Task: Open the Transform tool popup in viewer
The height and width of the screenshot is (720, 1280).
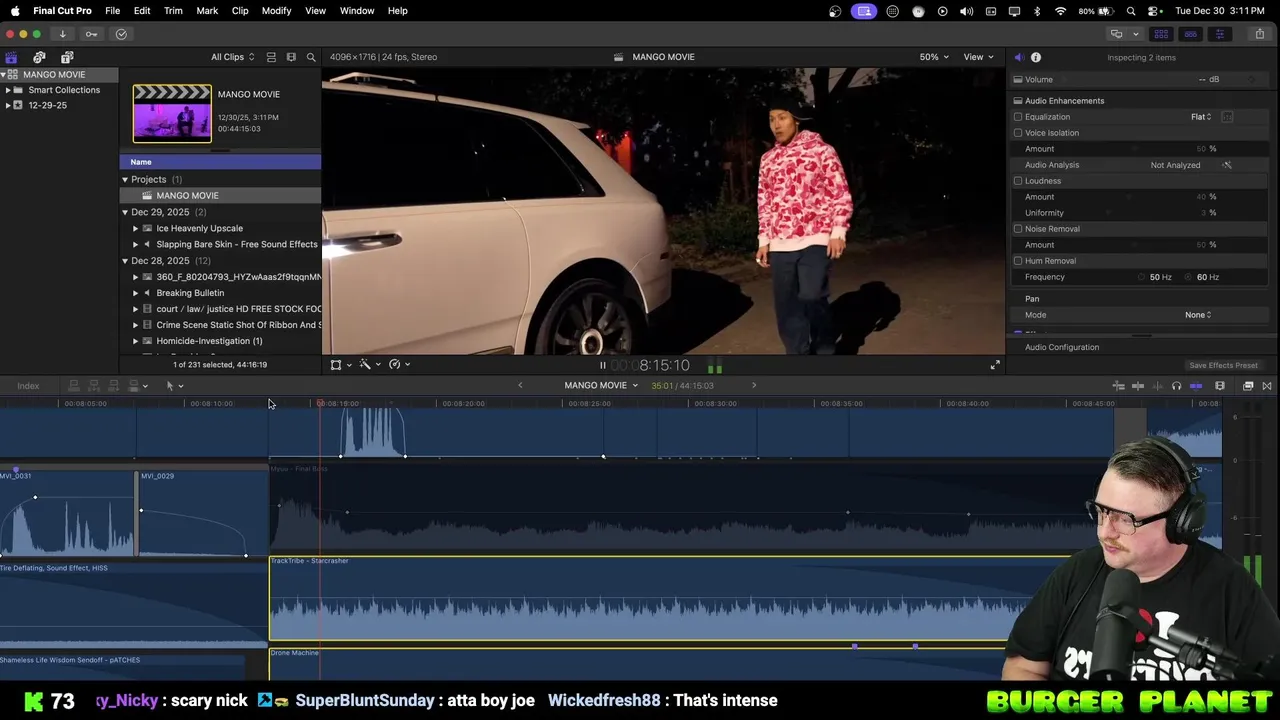Action: [340, 365]
